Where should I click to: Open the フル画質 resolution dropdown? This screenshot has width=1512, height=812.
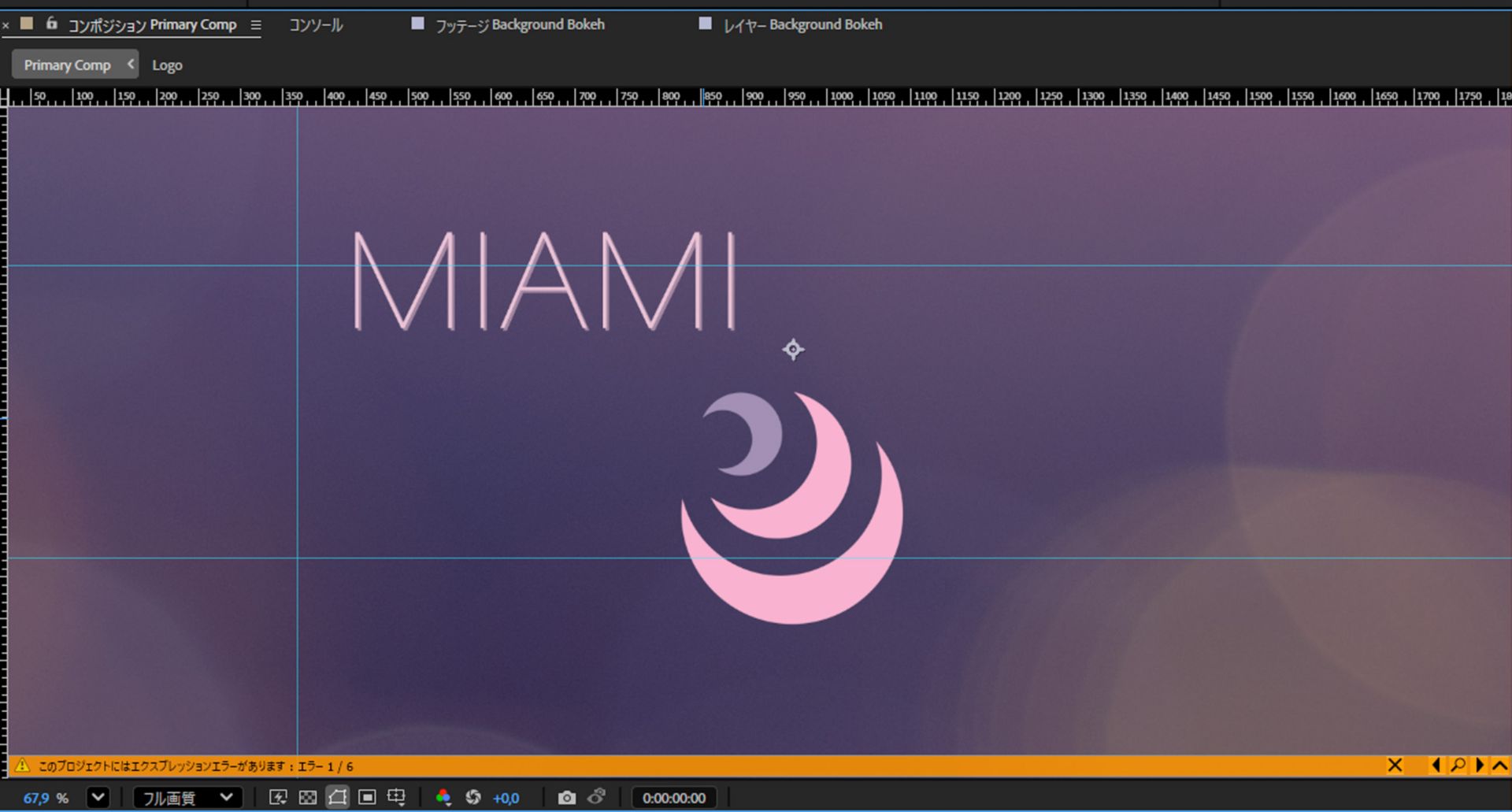click(188, 798)
